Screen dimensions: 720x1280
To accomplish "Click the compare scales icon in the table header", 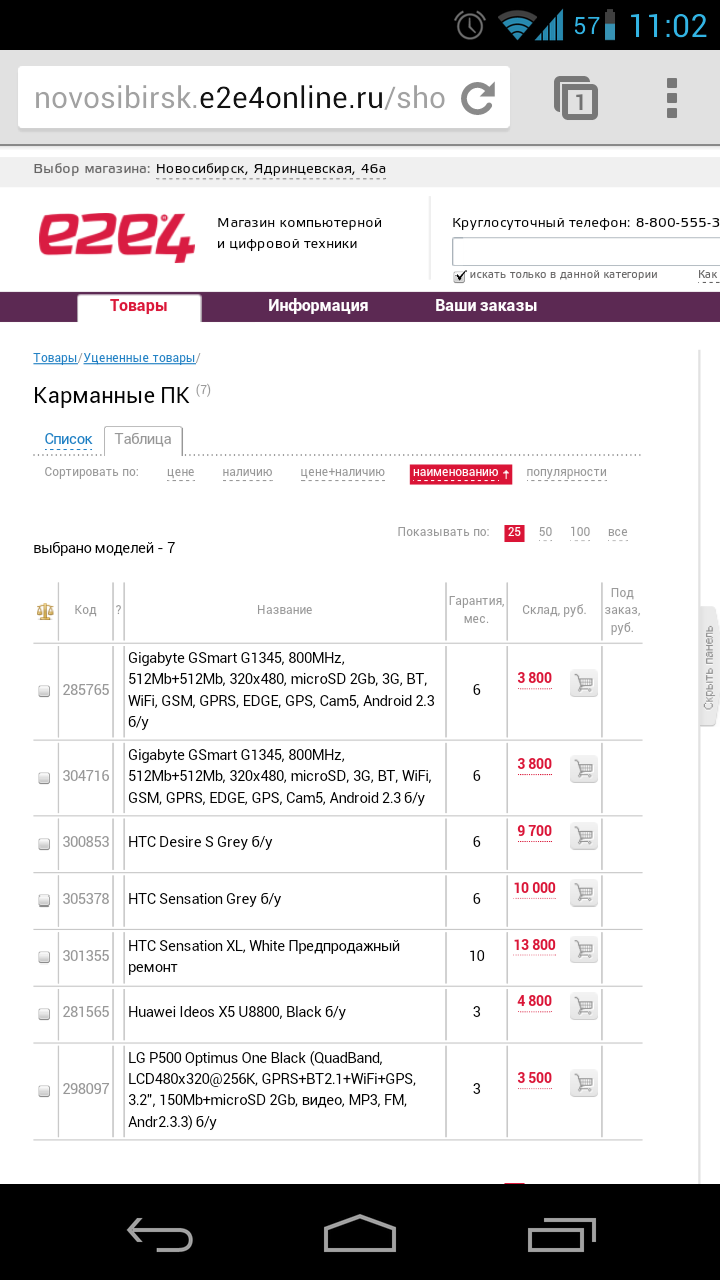I will [x=45, y=610].
